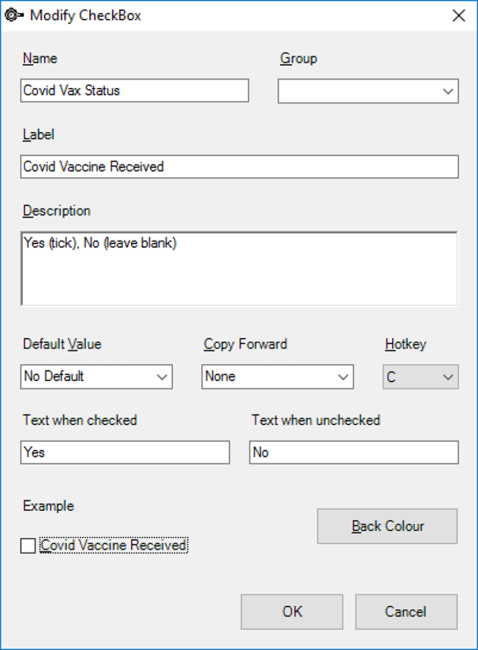Focus the Name field containing Covid Vax Status
Image resolution: width=478 pixels, height=650 pixels.
point(134,90)
